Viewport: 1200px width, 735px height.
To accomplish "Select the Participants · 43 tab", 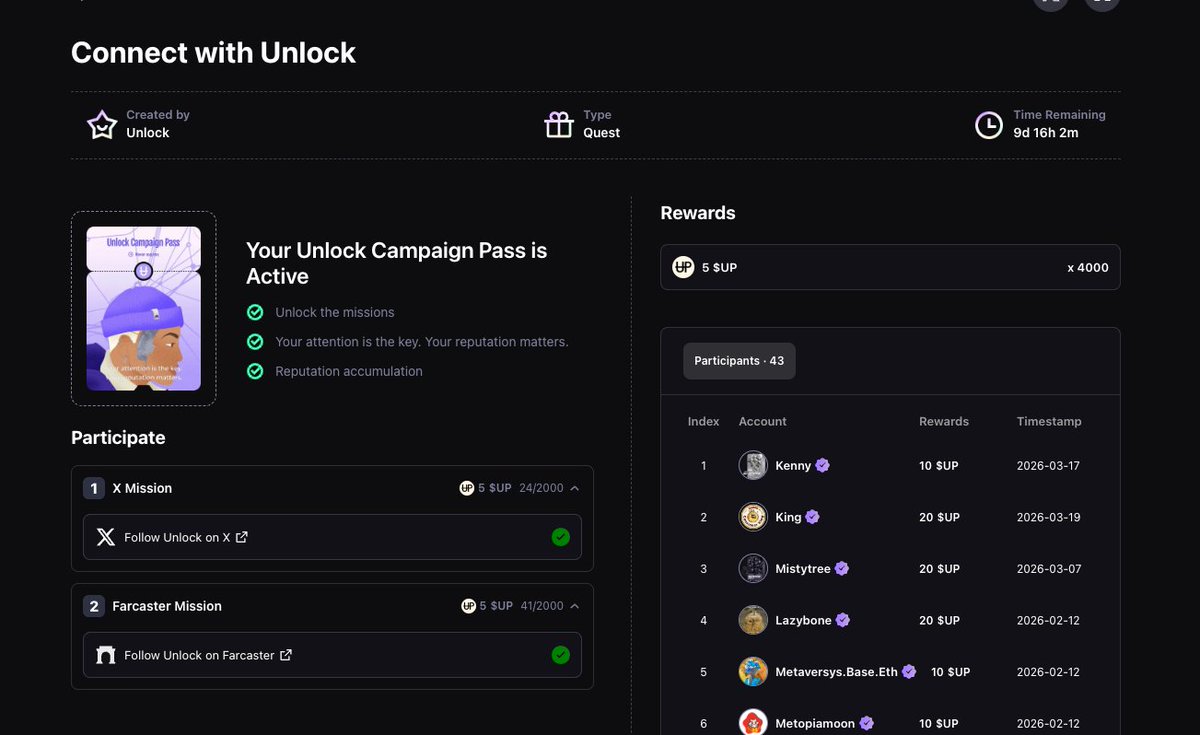I will [x=739, y=361].
